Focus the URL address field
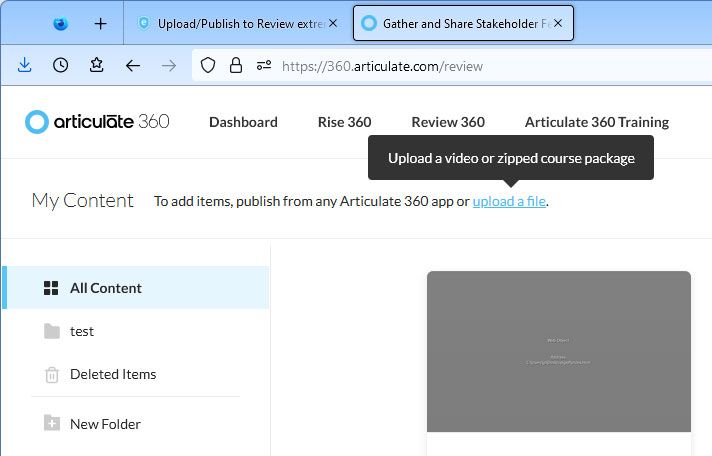Image resolution: width=712 pixels, height=456 pixels. coord(454,66)
